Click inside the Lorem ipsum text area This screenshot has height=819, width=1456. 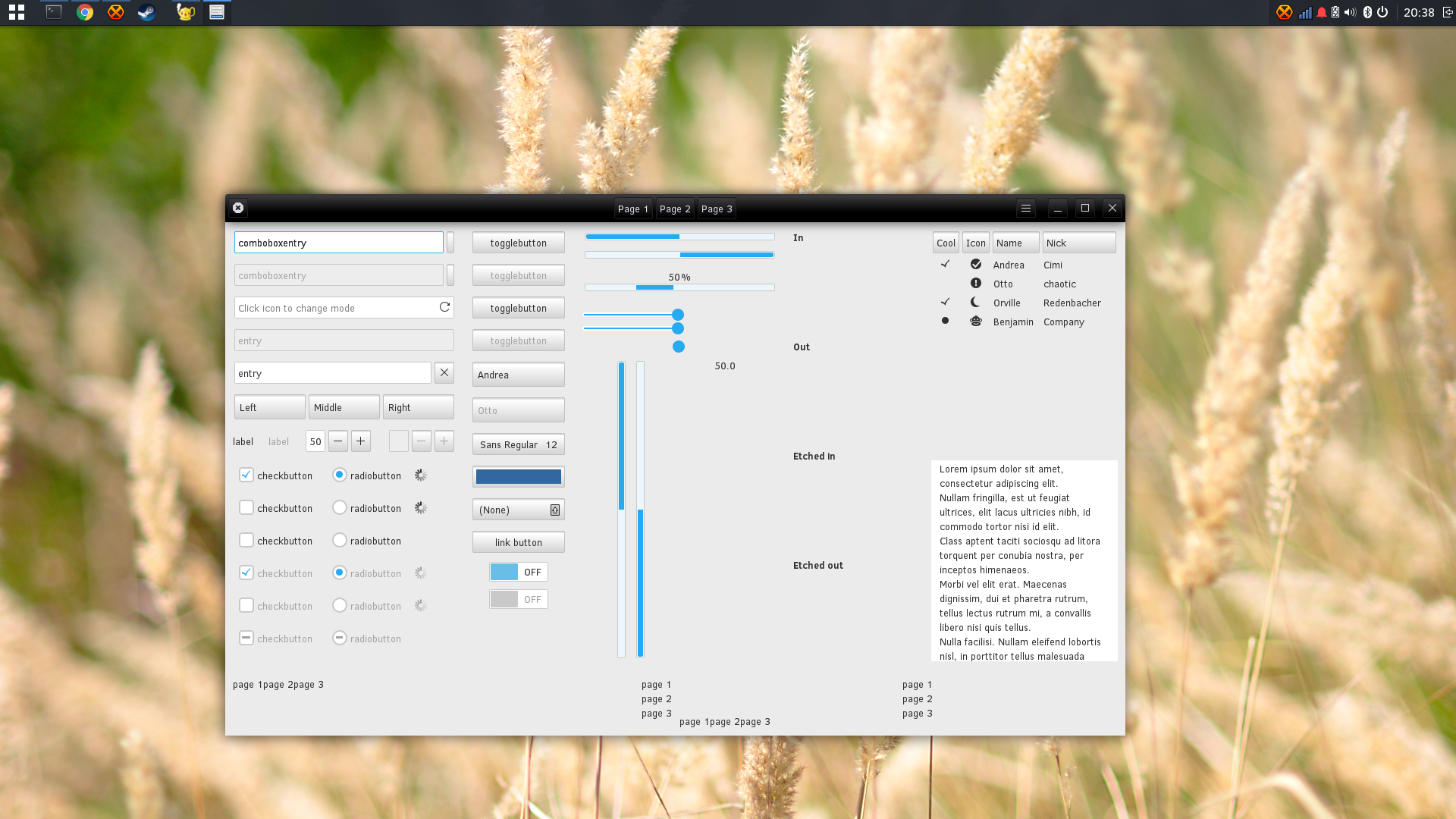(1025, 560)
